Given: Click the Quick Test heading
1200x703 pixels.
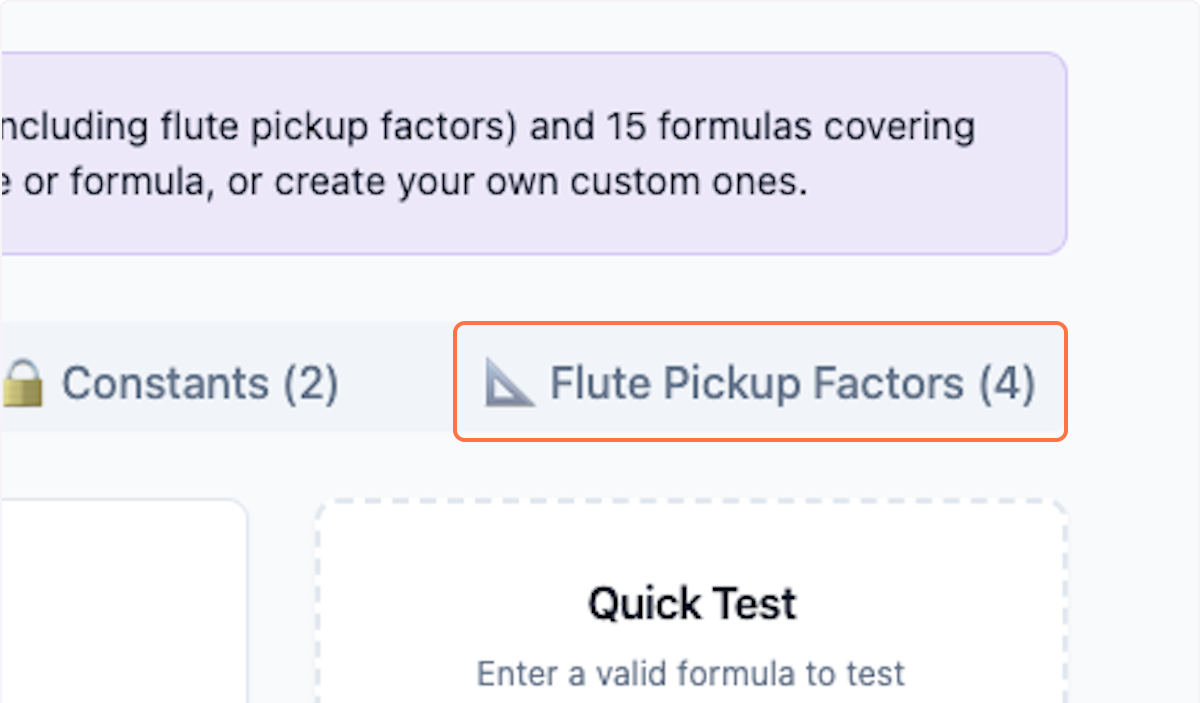Looking at the screenshot, I should [692, 602].
